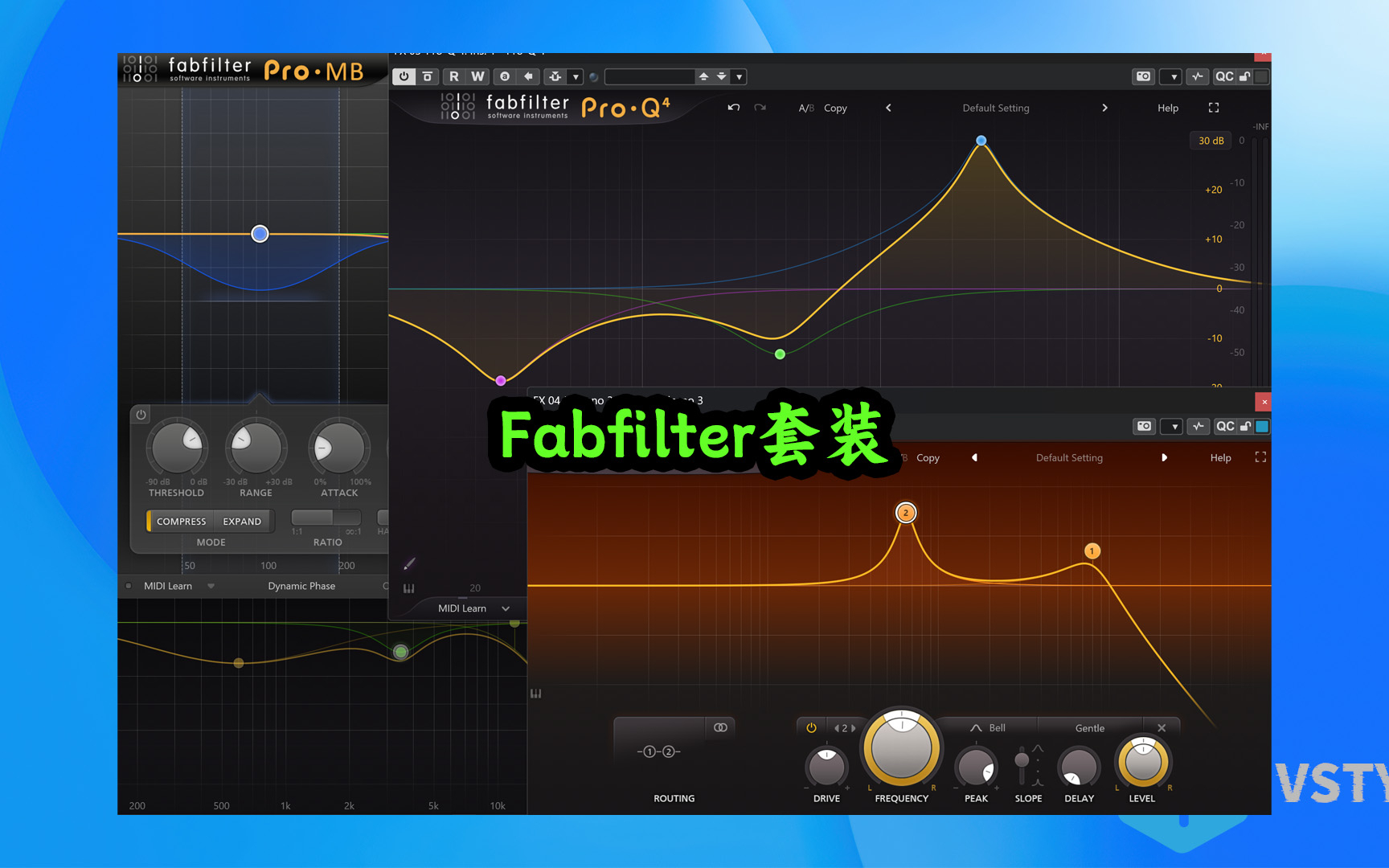The width and height of the screenshot is (1389, 868).
Task: Go to next preset in the orange filter plugin
Action: [1164, 457]
